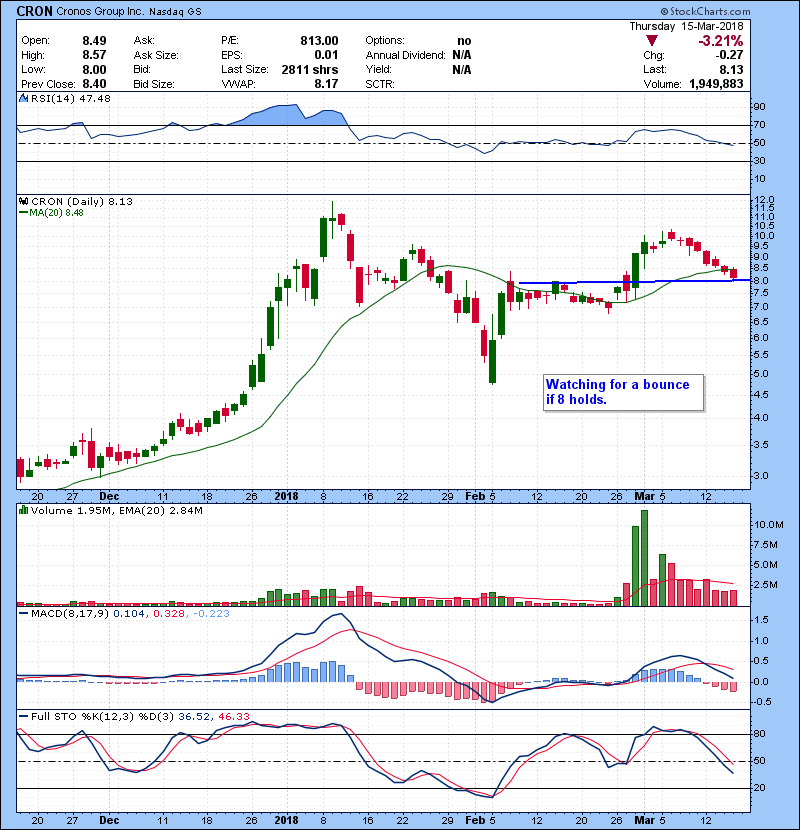Viewport: 800px width, 830px height.
Task: Click the Cronos Group Inc. company name
Action: click(100, 12)
